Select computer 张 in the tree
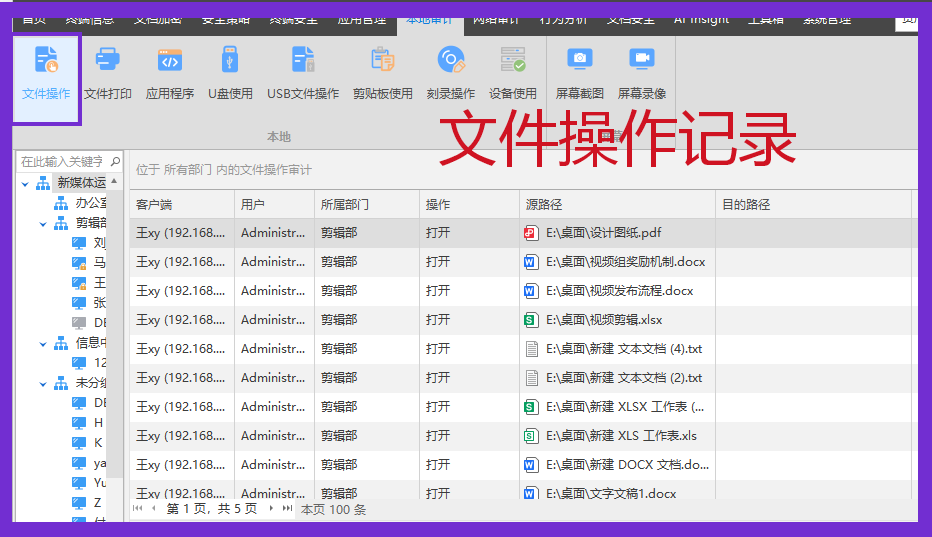This screenshot has height=537, width=932. (x=89, y=303)
